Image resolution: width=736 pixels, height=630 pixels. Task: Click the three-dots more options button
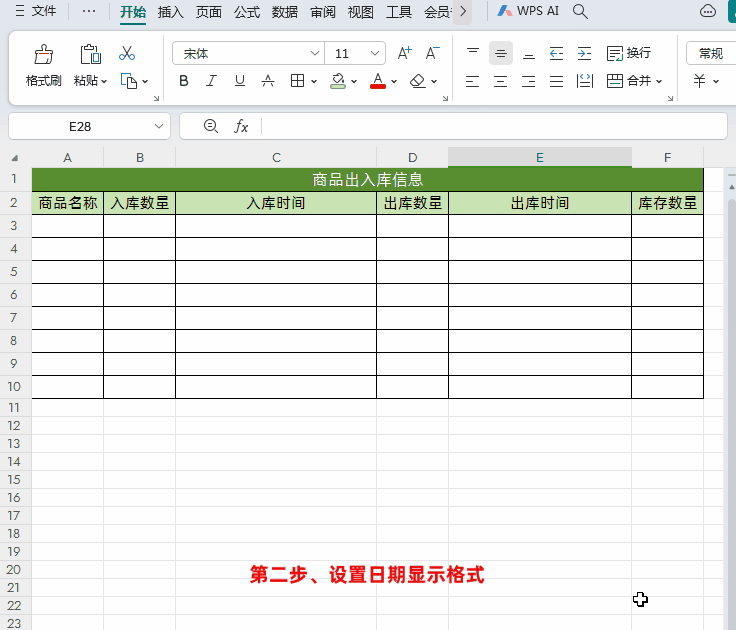pyautogui.click(x=89, y=11)
